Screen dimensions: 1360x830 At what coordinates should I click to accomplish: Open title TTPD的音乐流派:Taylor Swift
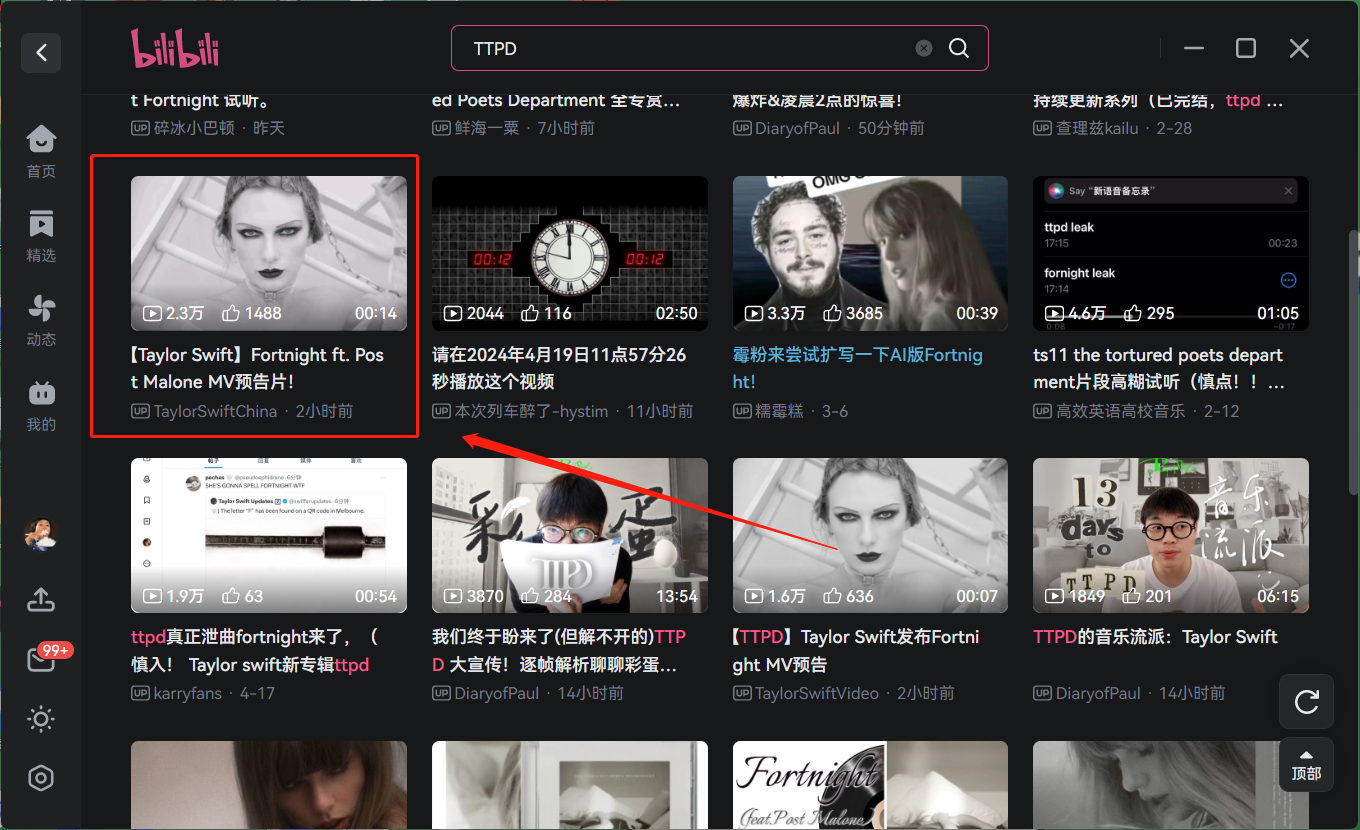pos(1155,637)
